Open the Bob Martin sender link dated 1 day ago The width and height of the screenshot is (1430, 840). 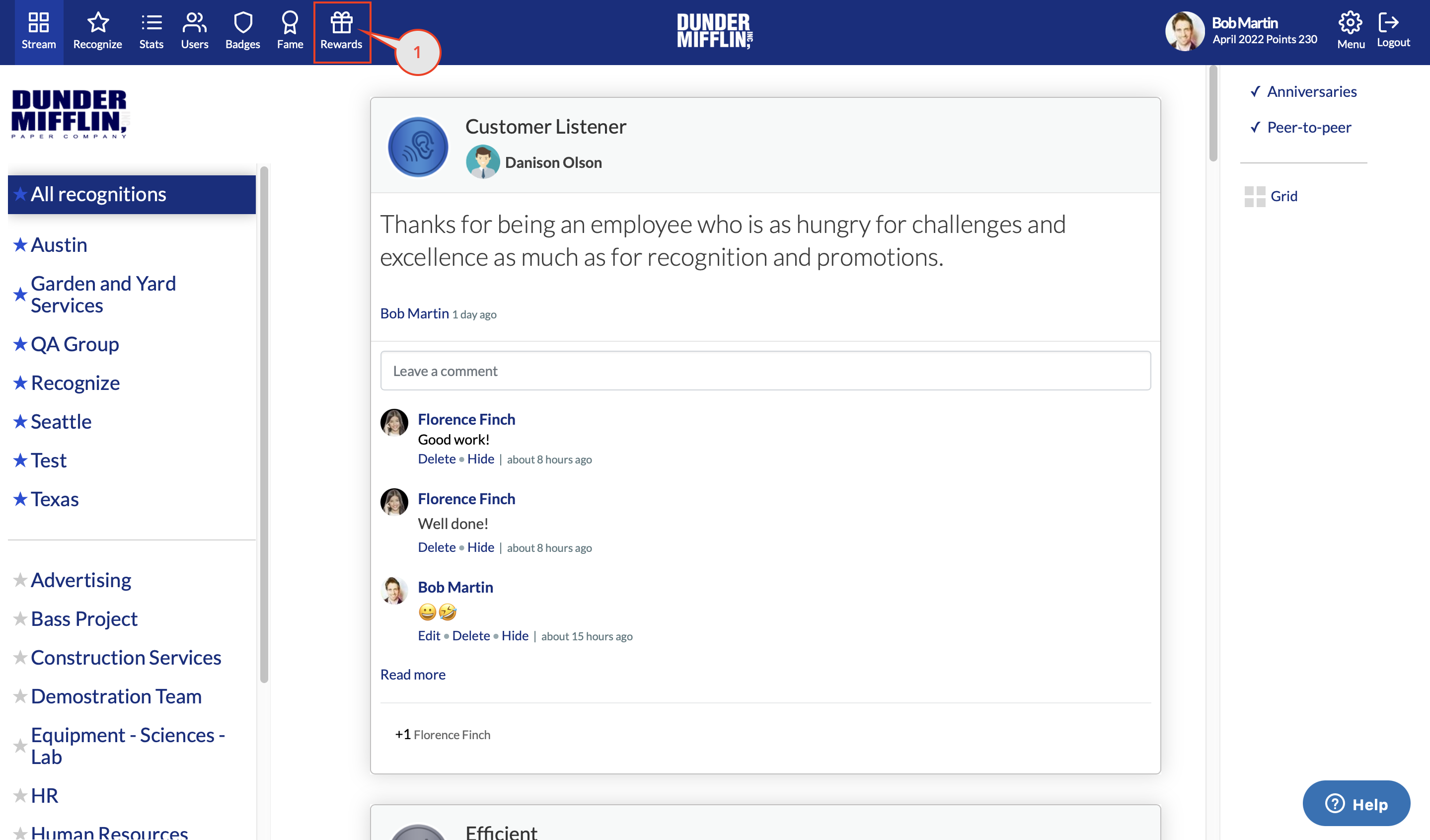[414, 313]
